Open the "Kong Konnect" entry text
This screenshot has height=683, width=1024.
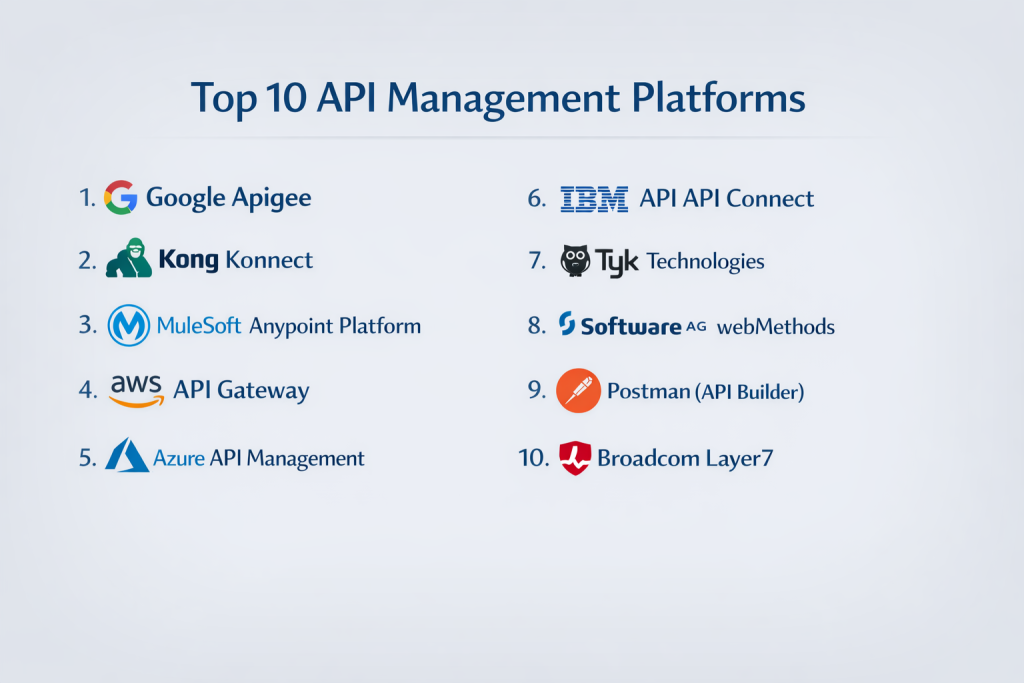[x=236, y=261]
